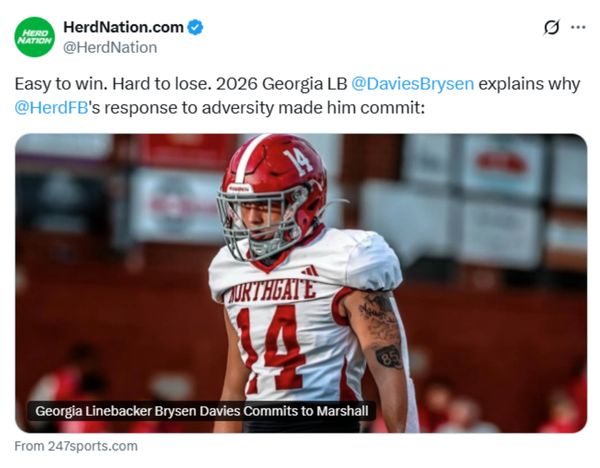
Task: Open the three-dot more options menu
Action: (x=578, y=28)
